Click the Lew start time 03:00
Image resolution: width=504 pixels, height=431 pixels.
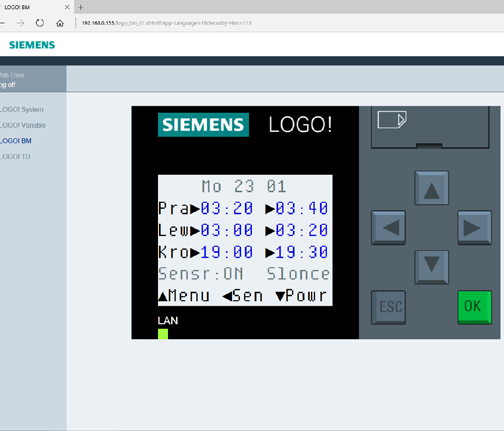226,230
